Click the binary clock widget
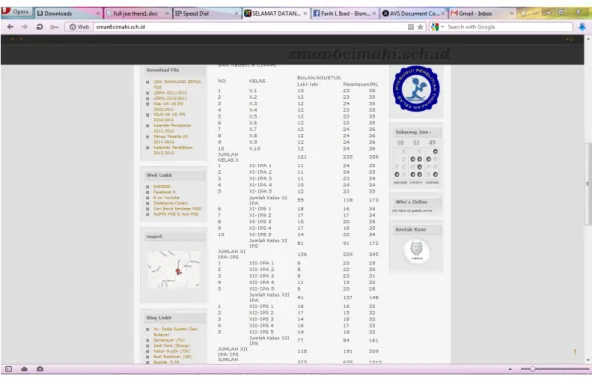Viewport: 592px width, 379px height. [416, 163]
